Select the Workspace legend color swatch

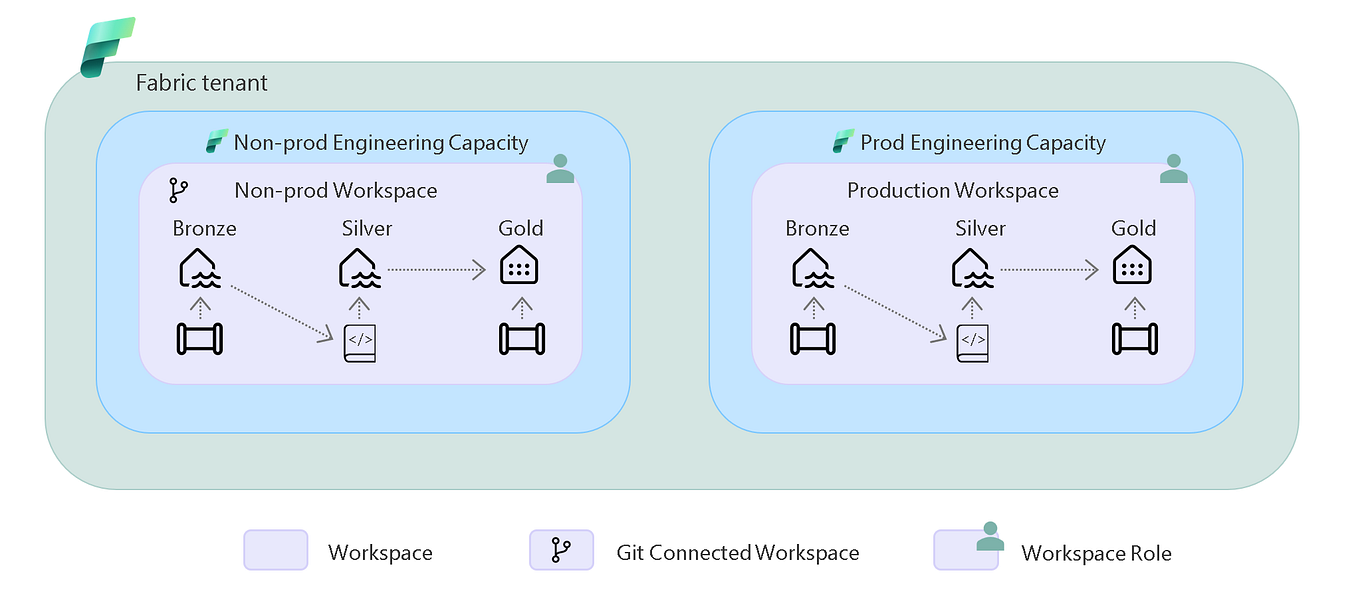(275, 551)
